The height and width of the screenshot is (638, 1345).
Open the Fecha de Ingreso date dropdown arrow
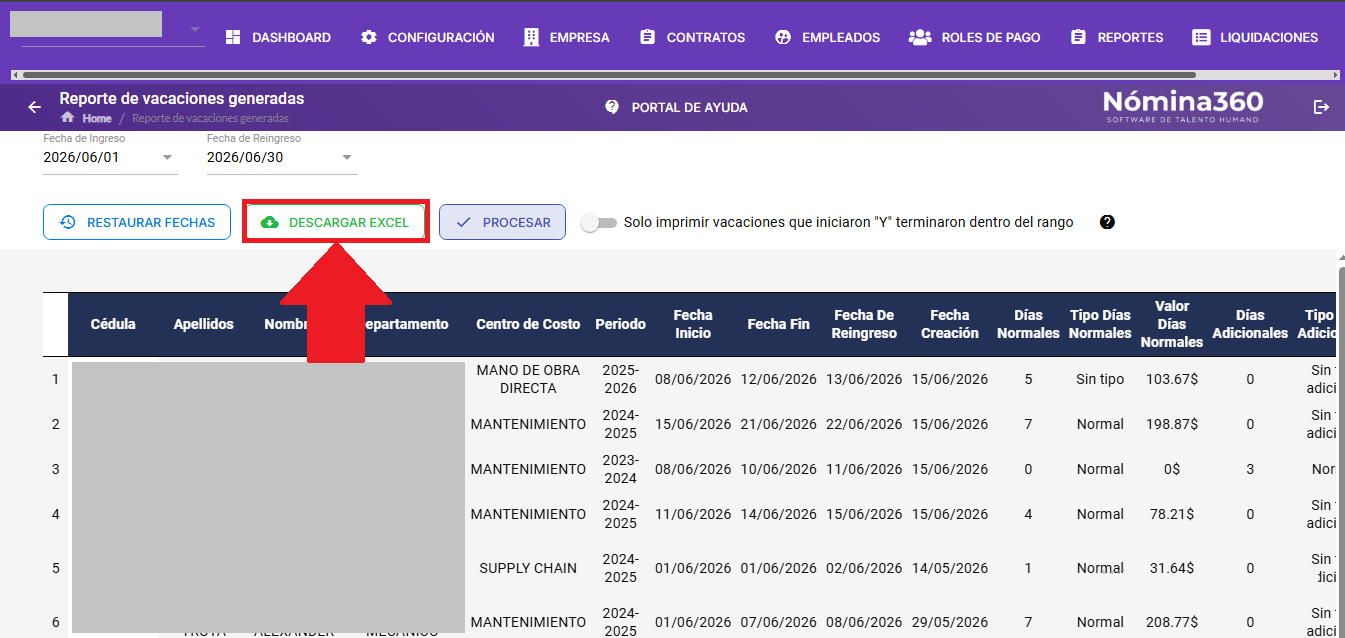point(167,157)
